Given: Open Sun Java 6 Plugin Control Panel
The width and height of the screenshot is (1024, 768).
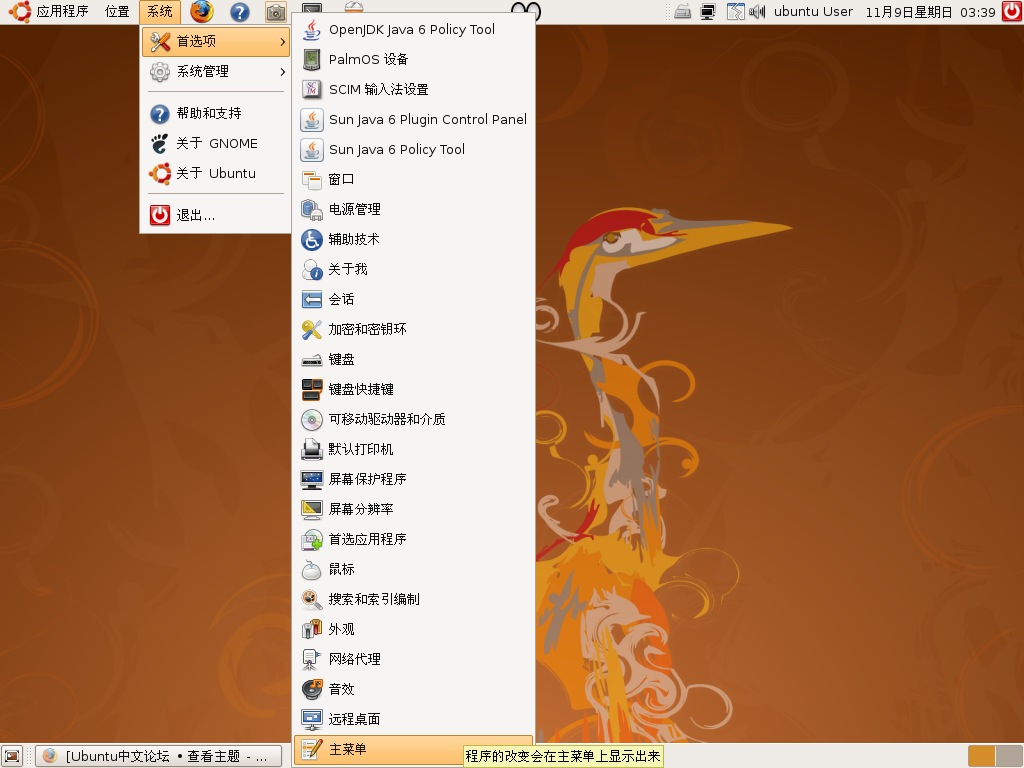Looking at the screenshot, I should (x=413, y=120).
